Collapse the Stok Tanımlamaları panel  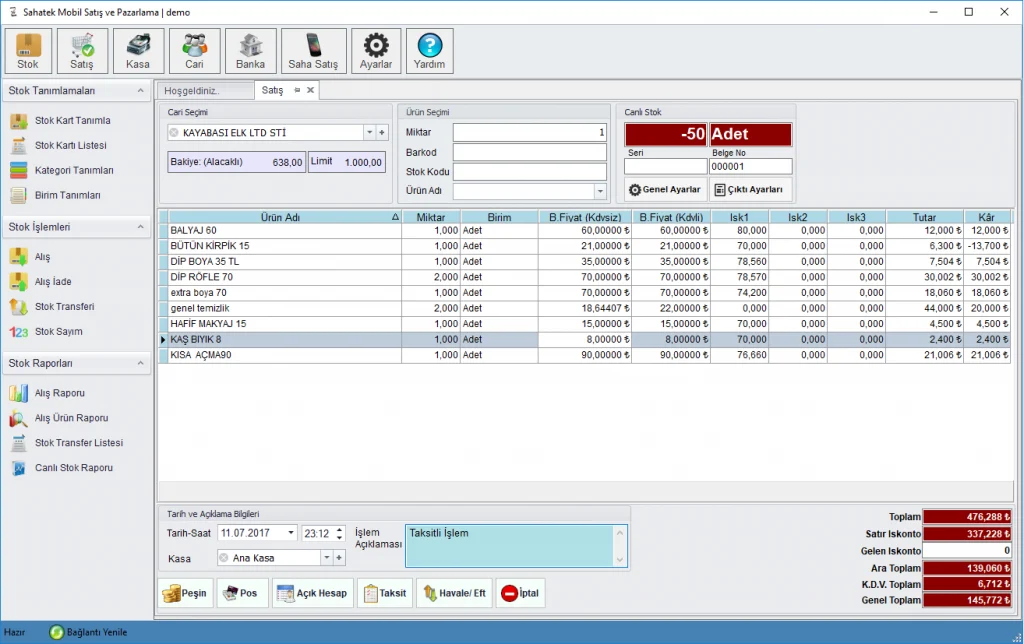(140, 91)
